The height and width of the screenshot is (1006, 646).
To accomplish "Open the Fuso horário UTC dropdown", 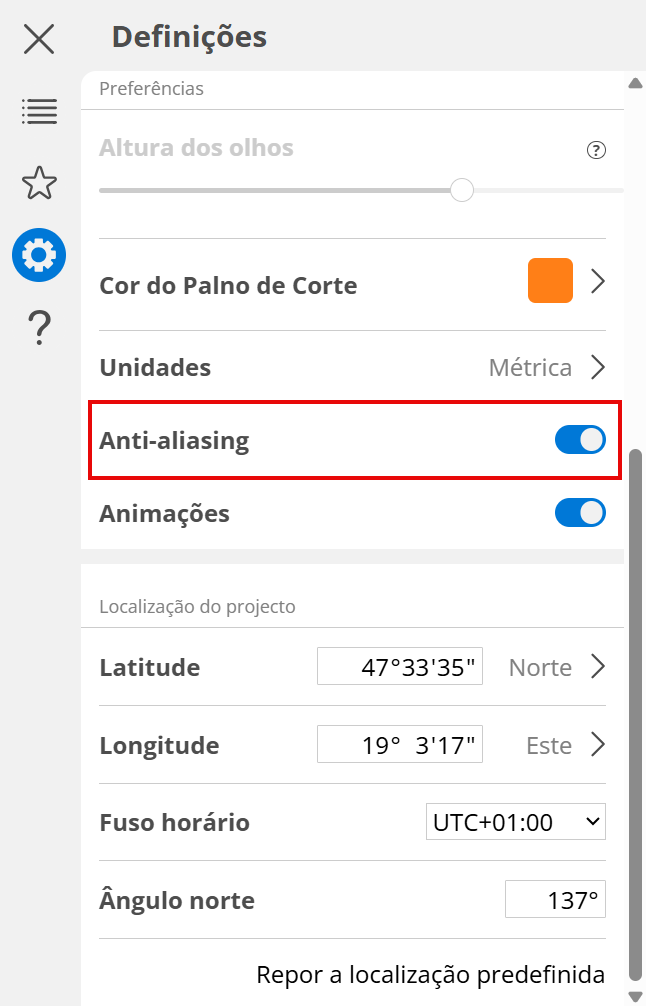I will coord(515,823).
